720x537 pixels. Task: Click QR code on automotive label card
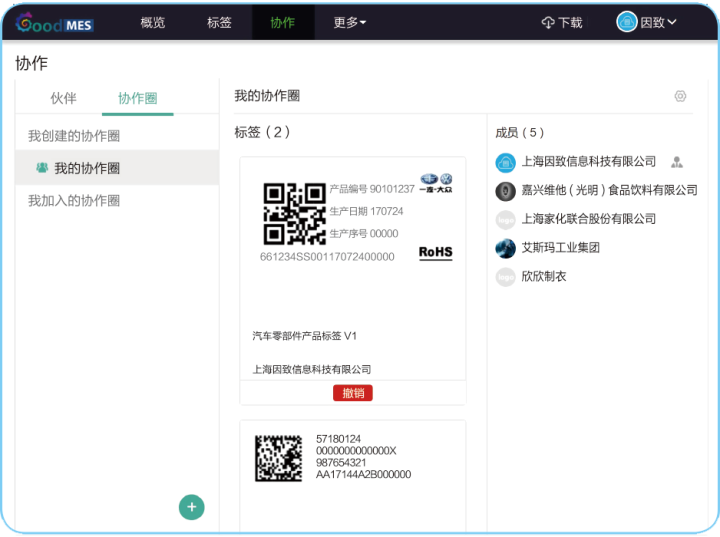click(294, 214)
